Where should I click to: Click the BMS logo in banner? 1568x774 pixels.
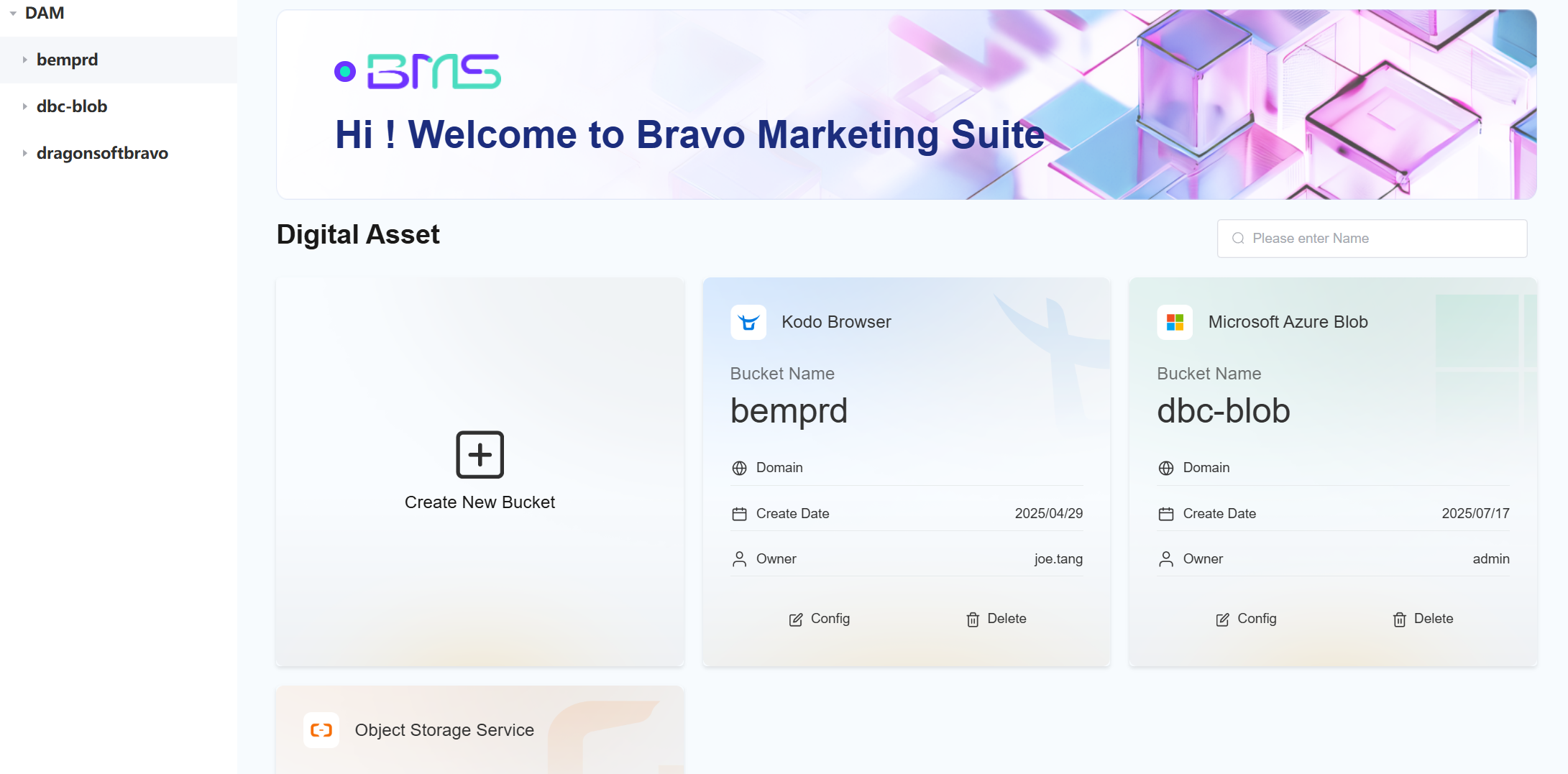tap(418, 71)
